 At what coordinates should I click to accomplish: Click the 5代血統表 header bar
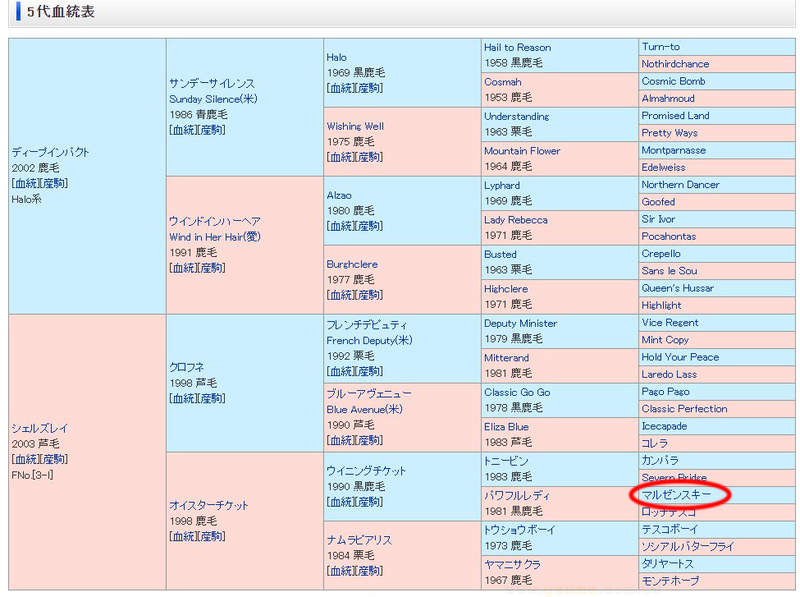(x=60, y=12)
